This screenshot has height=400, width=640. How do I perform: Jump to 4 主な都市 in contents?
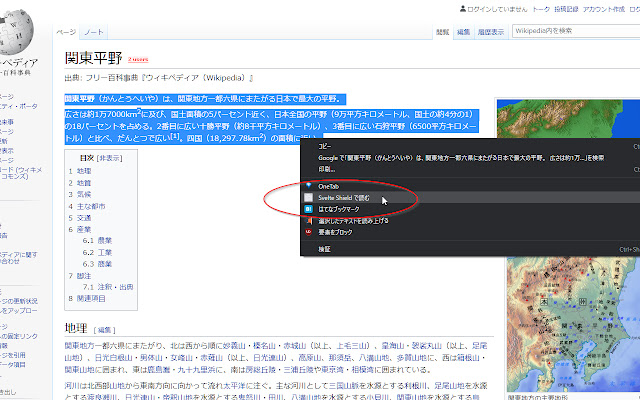click(x=87, y=207)
